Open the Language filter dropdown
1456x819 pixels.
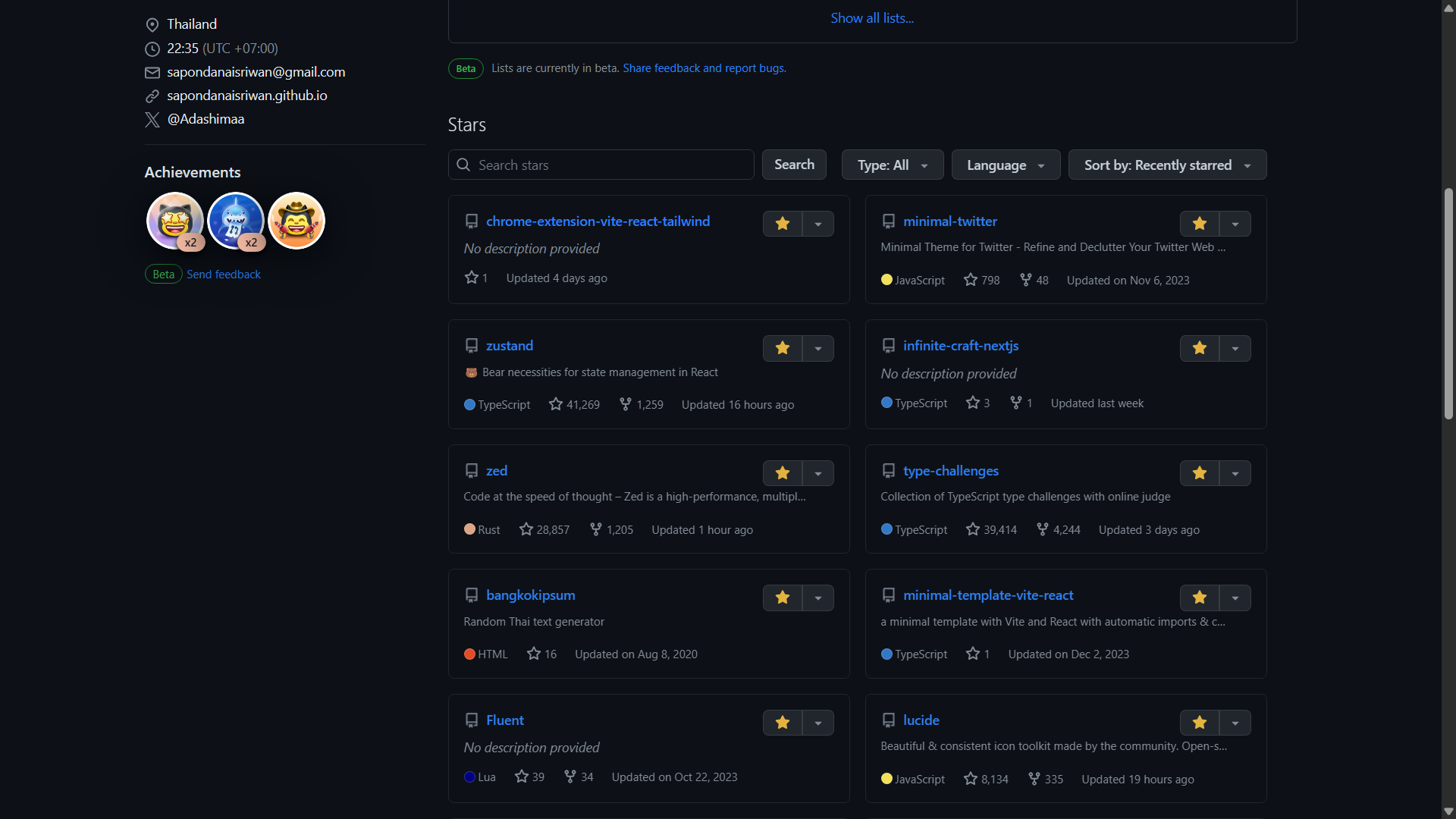(x=1006, y=165)
